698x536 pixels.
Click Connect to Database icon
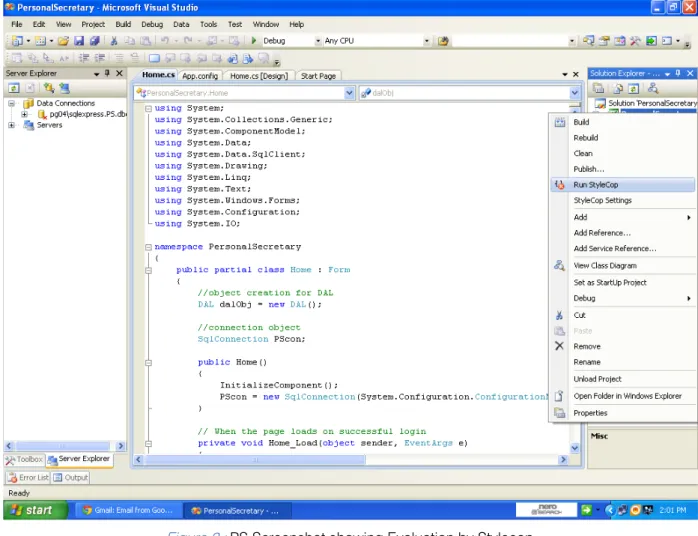[x=49, y=88]
